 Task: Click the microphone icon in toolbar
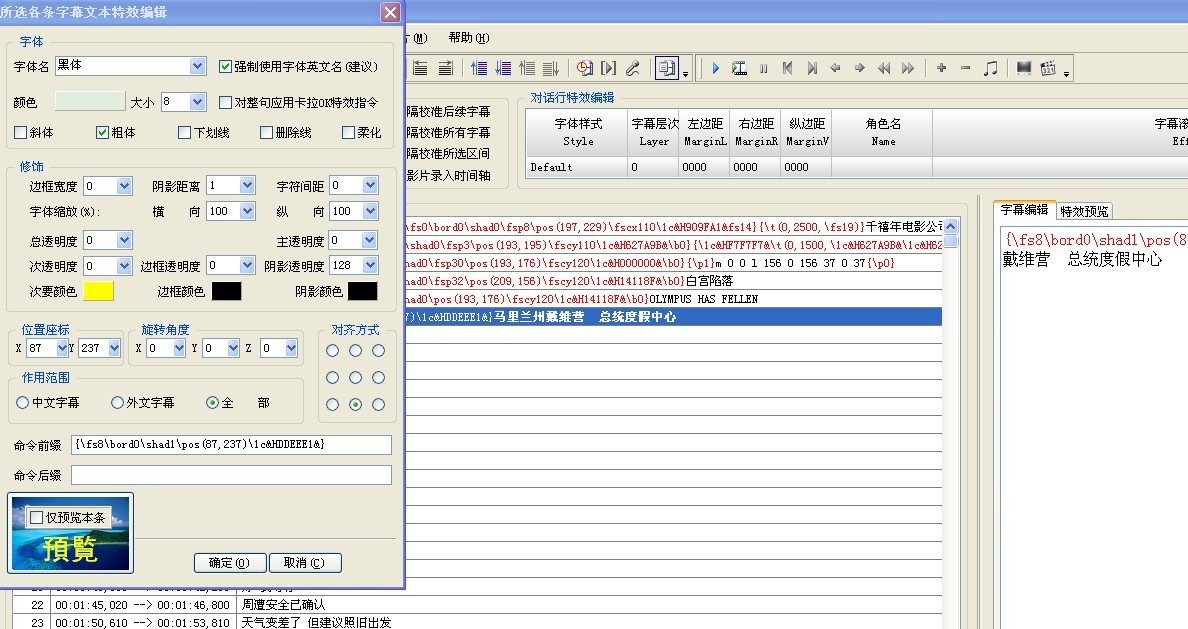(x=632, y=68)
